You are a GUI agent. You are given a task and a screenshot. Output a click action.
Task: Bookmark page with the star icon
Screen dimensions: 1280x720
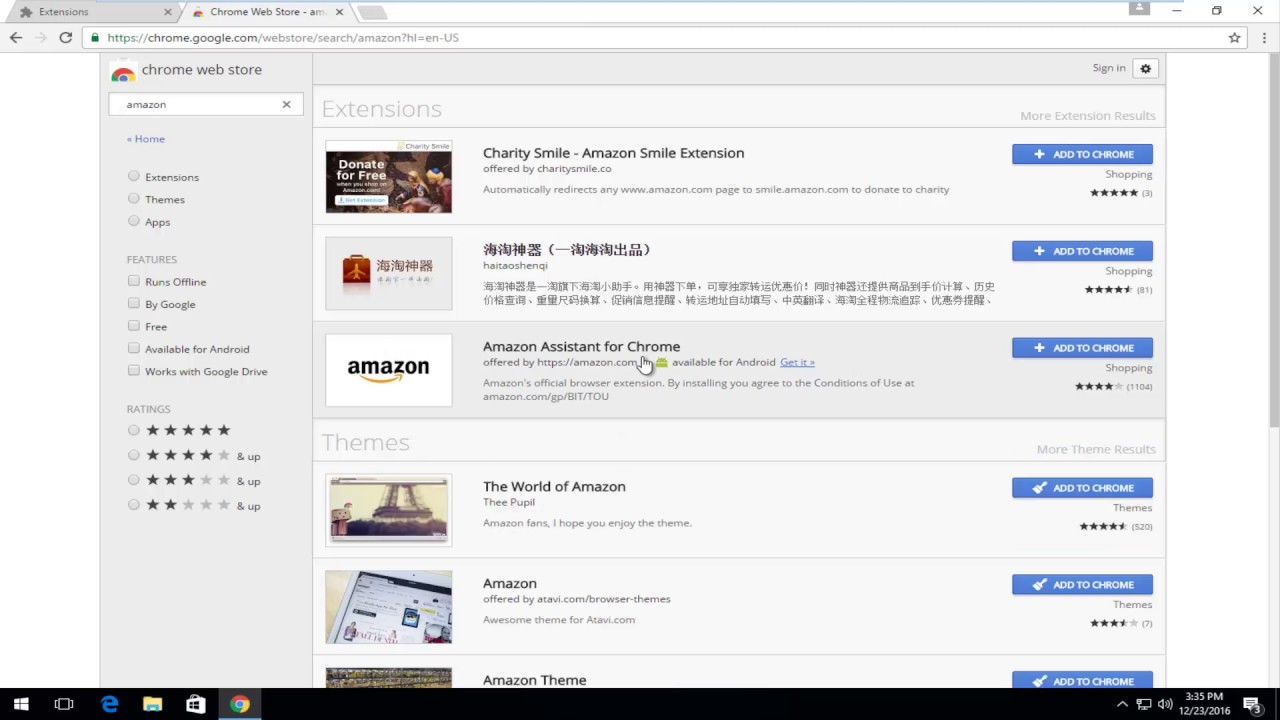click(1234, 37)
